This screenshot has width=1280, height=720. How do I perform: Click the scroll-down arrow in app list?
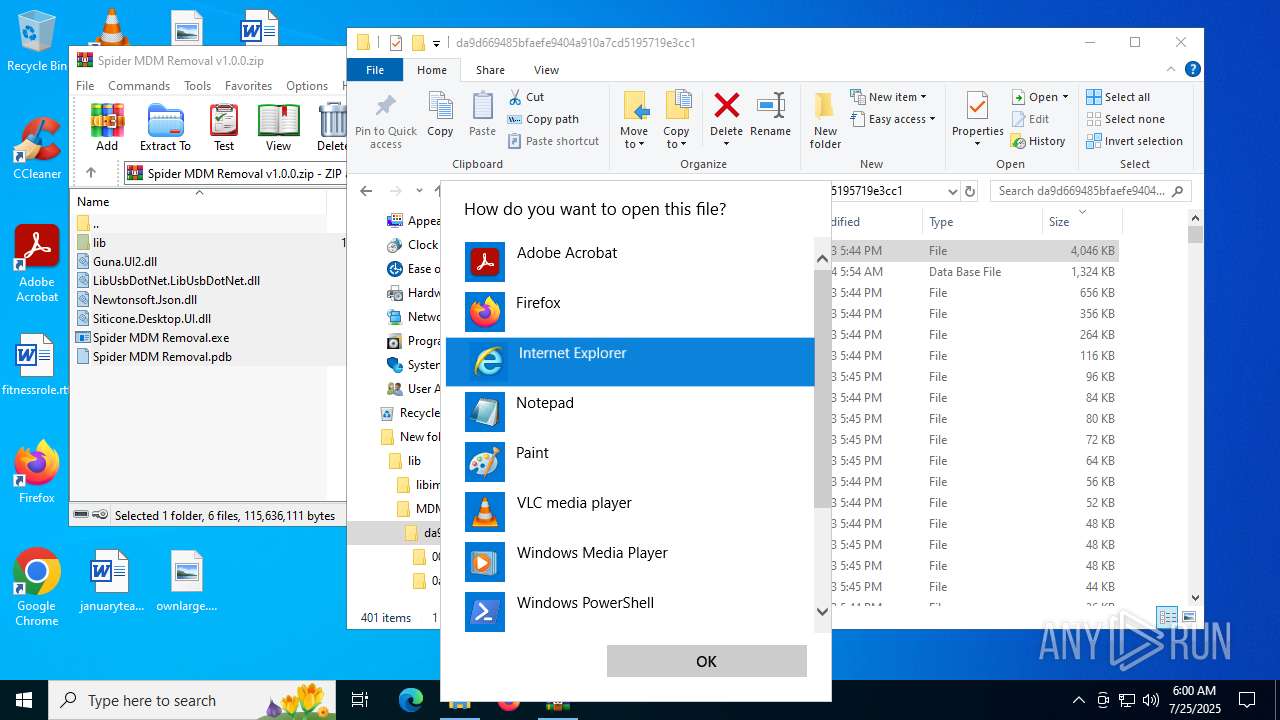tap(822, 612)
